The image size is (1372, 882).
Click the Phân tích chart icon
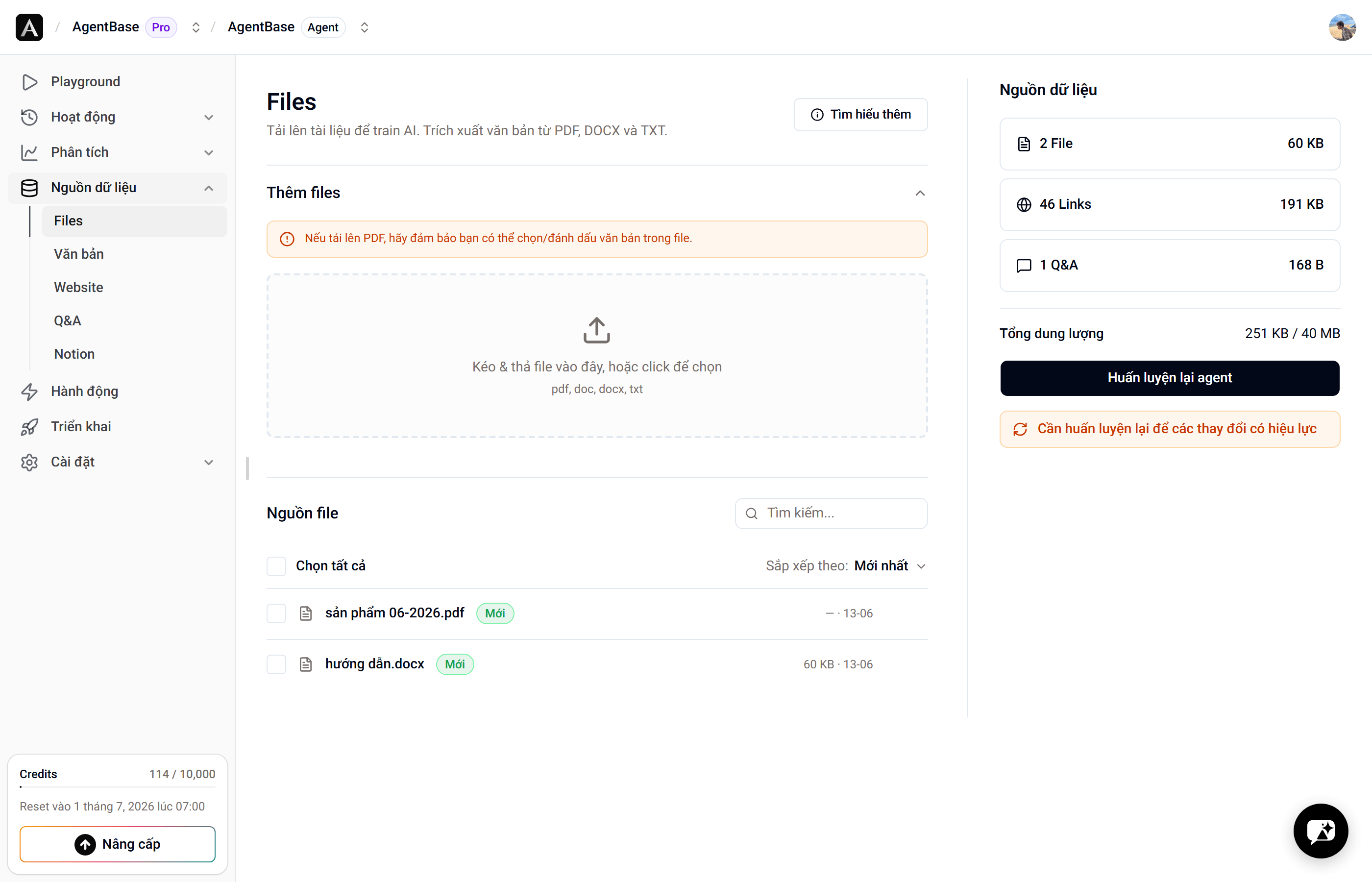29,152
